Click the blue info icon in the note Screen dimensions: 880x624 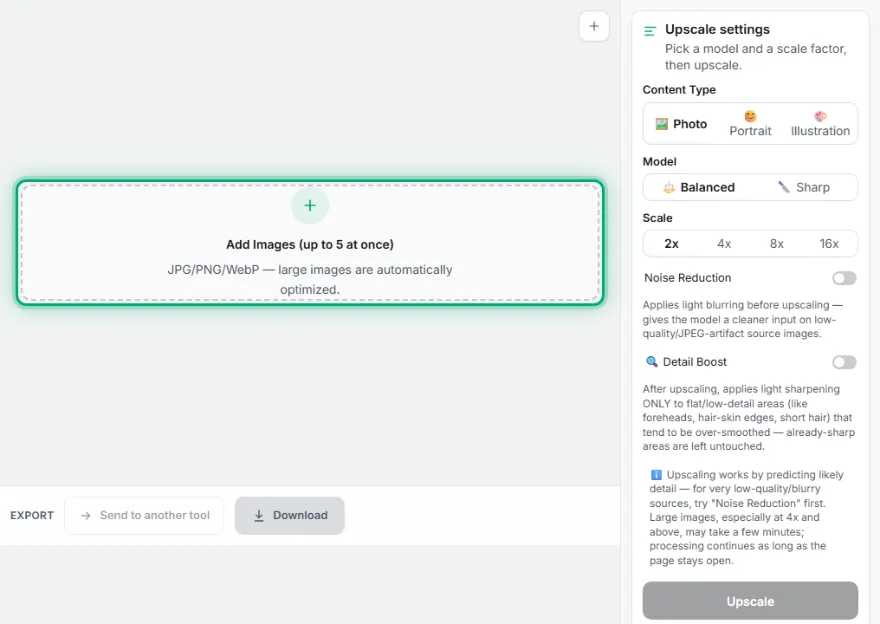[656, 475]
